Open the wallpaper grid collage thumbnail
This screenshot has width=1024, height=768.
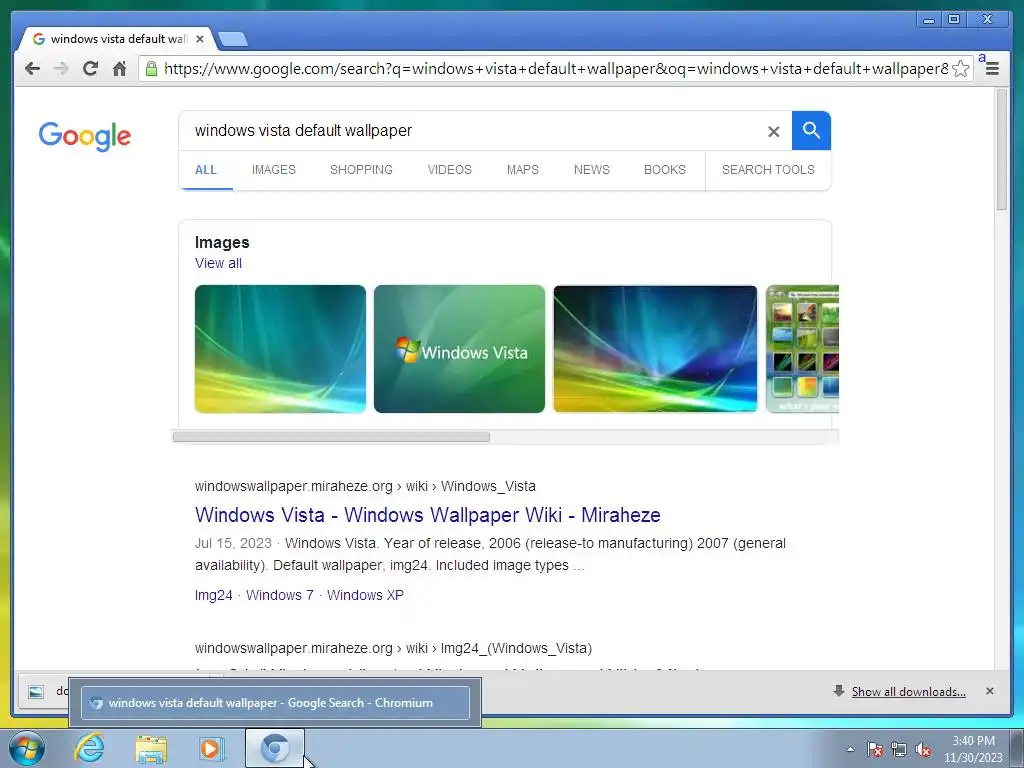[802, 349]
